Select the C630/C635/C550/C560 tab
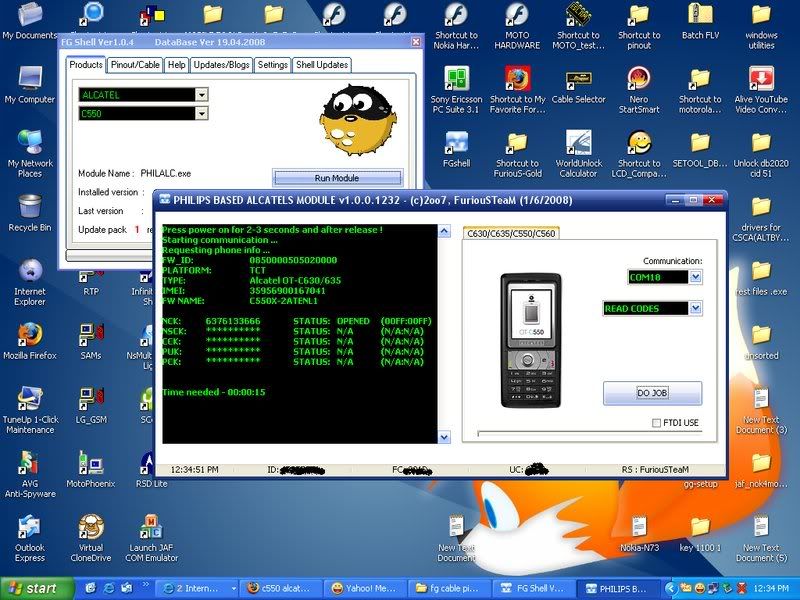The image size is (800, 600). coord(511,234)
